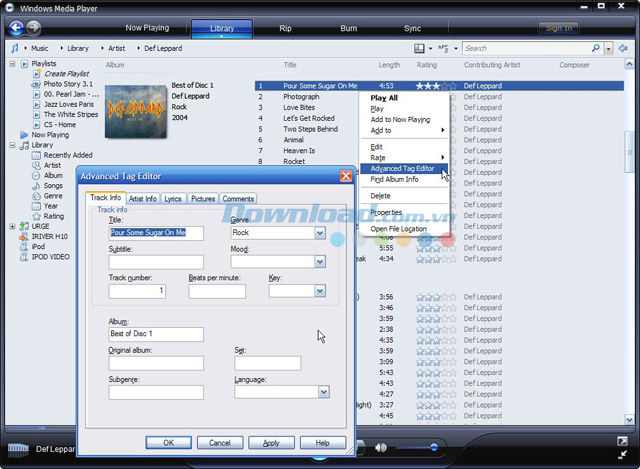This screenshot has height=469, width=640.
Task: Click the Beats per minute field
Action: (217, 291)
